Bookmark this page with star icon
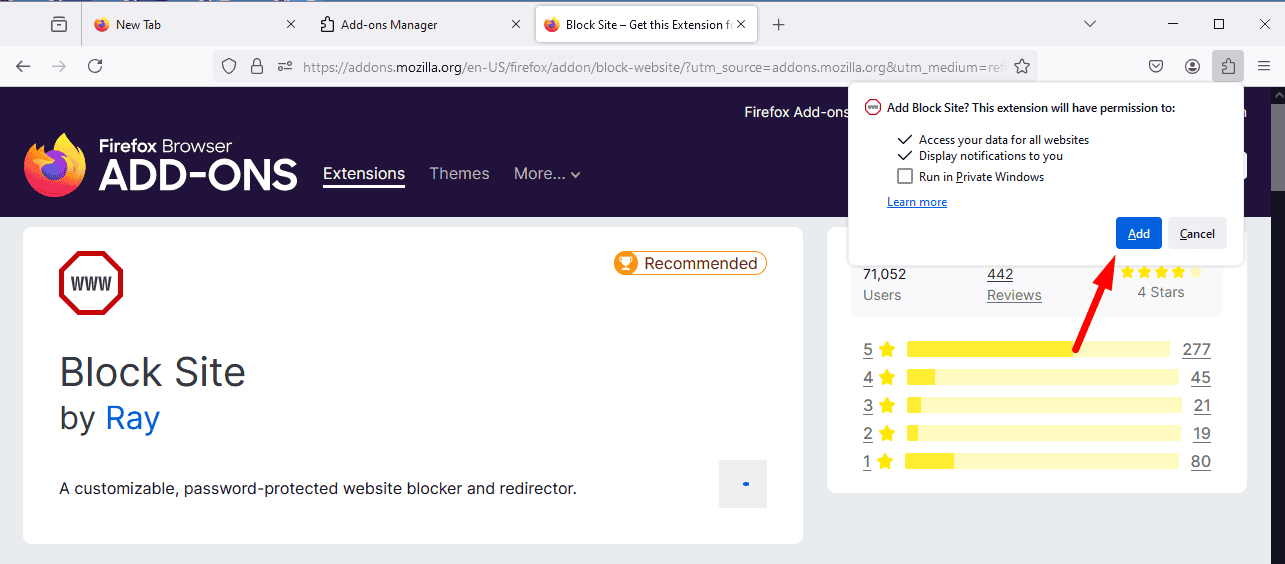 click(1022, 66)
